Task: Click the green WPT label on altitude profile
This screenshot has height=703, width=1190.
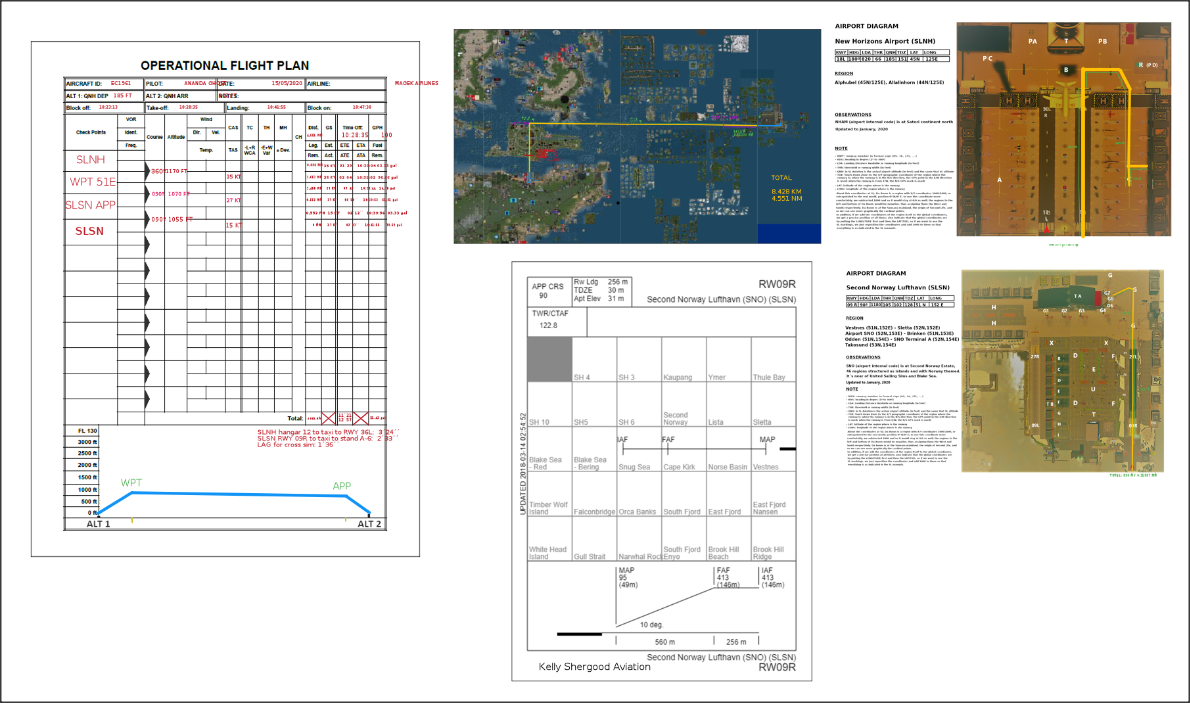Action: tap(131, 483)
